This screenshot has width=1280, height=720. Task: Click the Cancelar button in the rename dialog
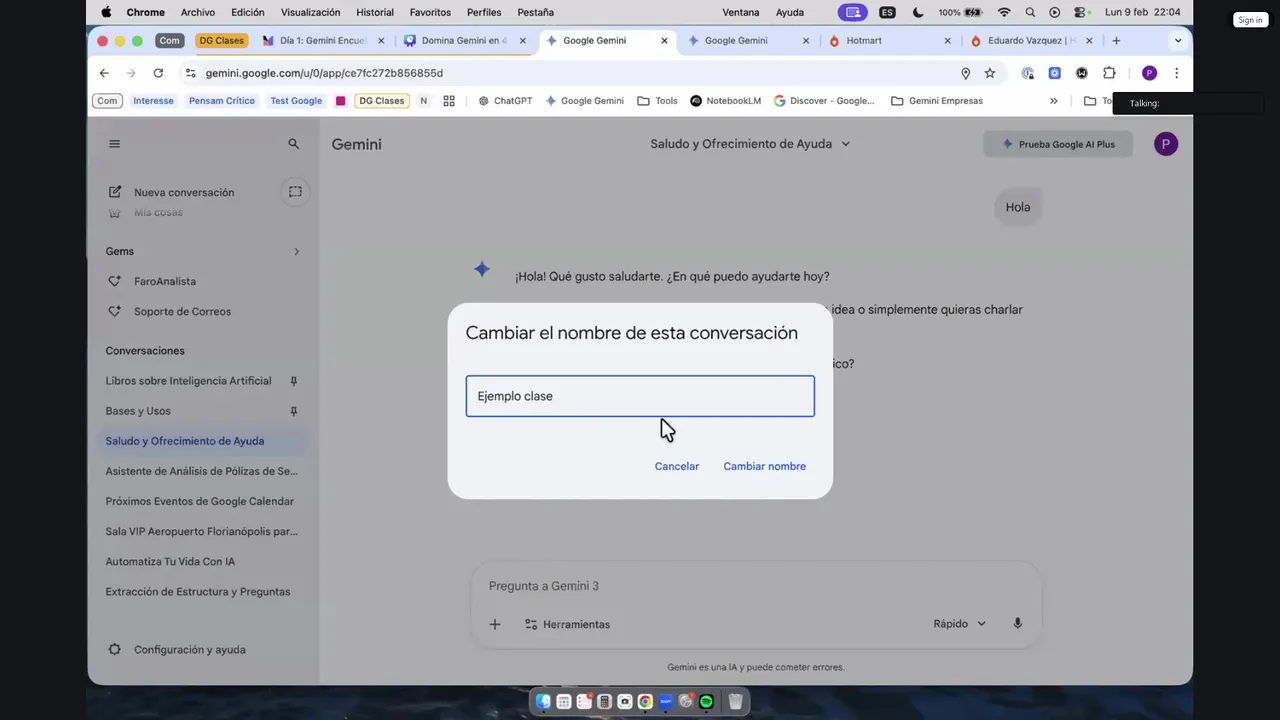coord(677,466)
